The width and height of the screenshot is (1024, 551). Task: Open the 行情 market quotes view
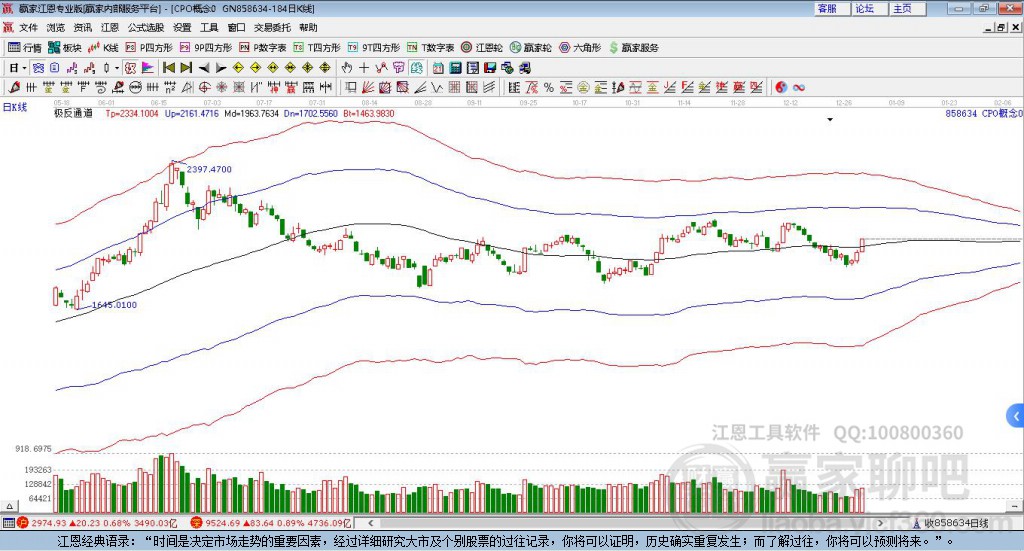[x=24, y=48]
